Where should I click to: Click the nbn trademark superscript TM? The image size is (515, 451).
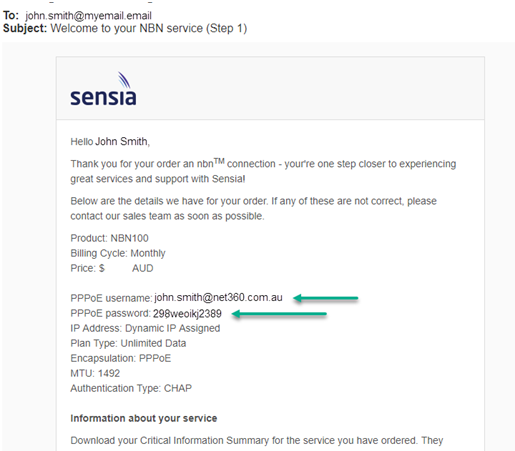point(219,161)
